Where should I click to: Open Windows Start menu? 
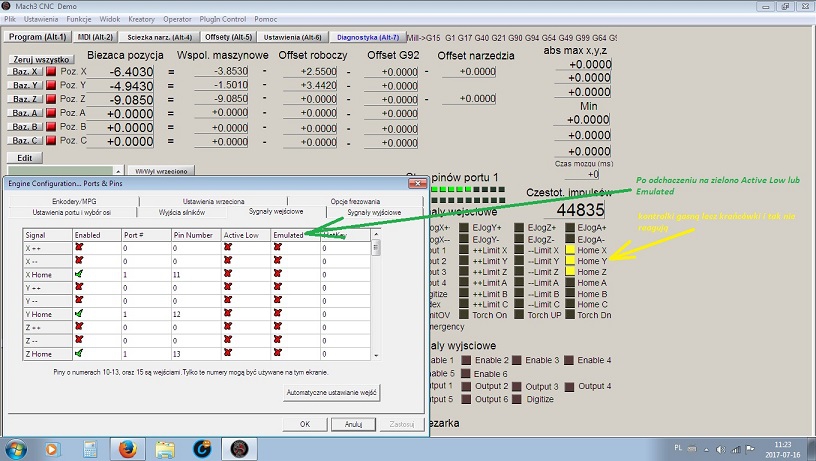click(16, 449)
